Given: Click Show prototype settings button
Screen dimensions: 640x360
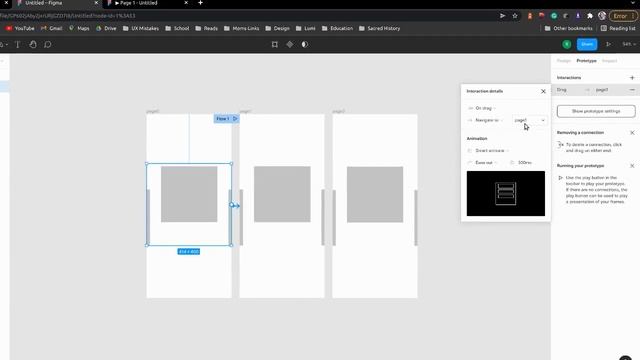Looking at the screenshot, I should (596, 111).
